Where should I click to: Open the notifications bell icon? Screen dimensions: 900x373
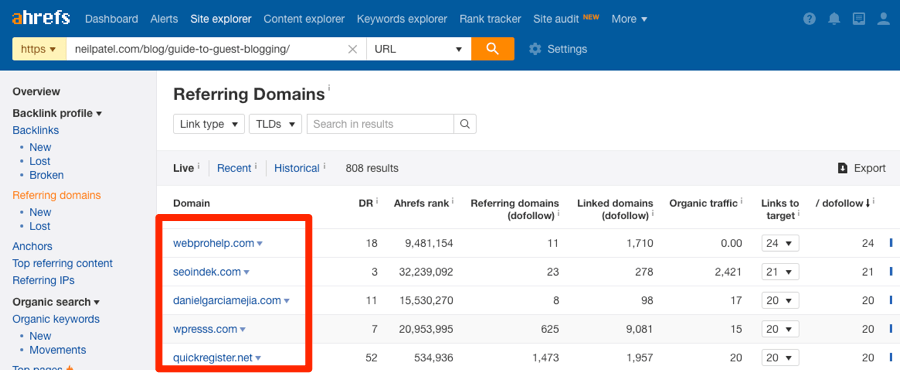(834, 19)
